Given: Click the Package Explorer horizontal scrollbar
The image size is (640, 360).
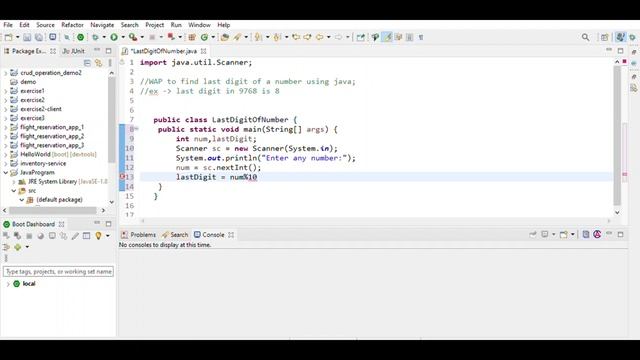Looking at the screenshot, I should coord(53,210).
